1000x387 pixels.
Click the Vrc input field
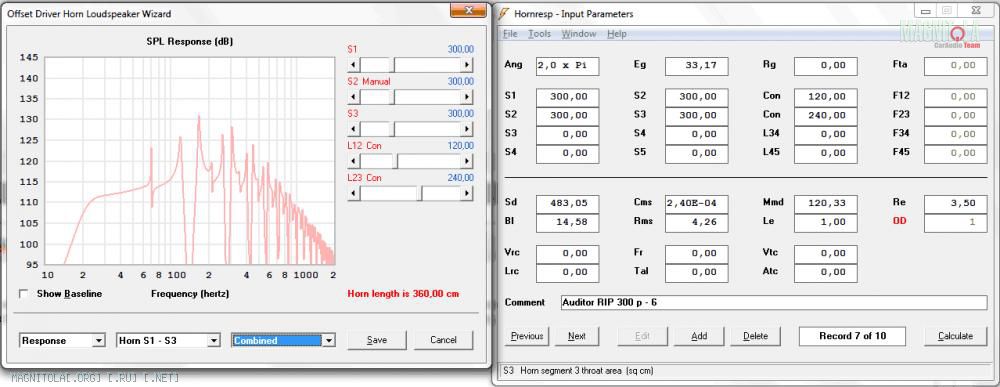pos(568,253)
